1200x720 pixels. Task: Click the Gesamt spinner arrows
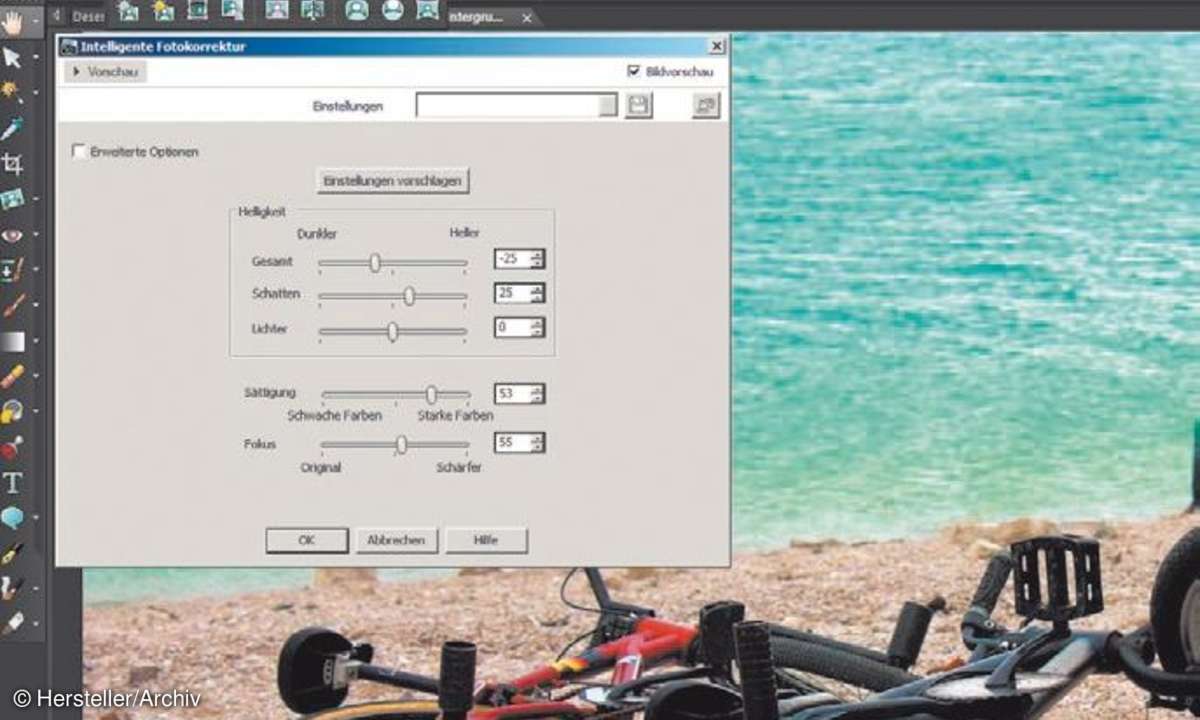click(x=538, y=259)
